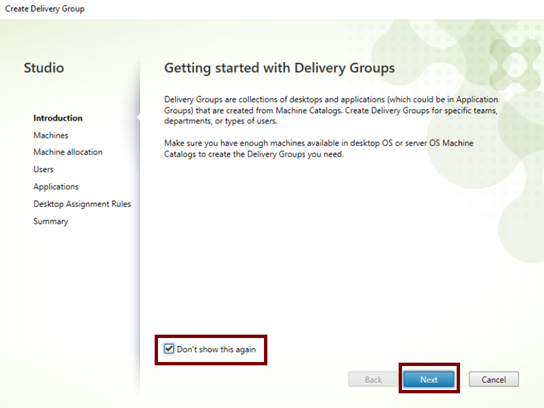
Task: Open the Machine allocation step
Action: click(x=68, y=152)
